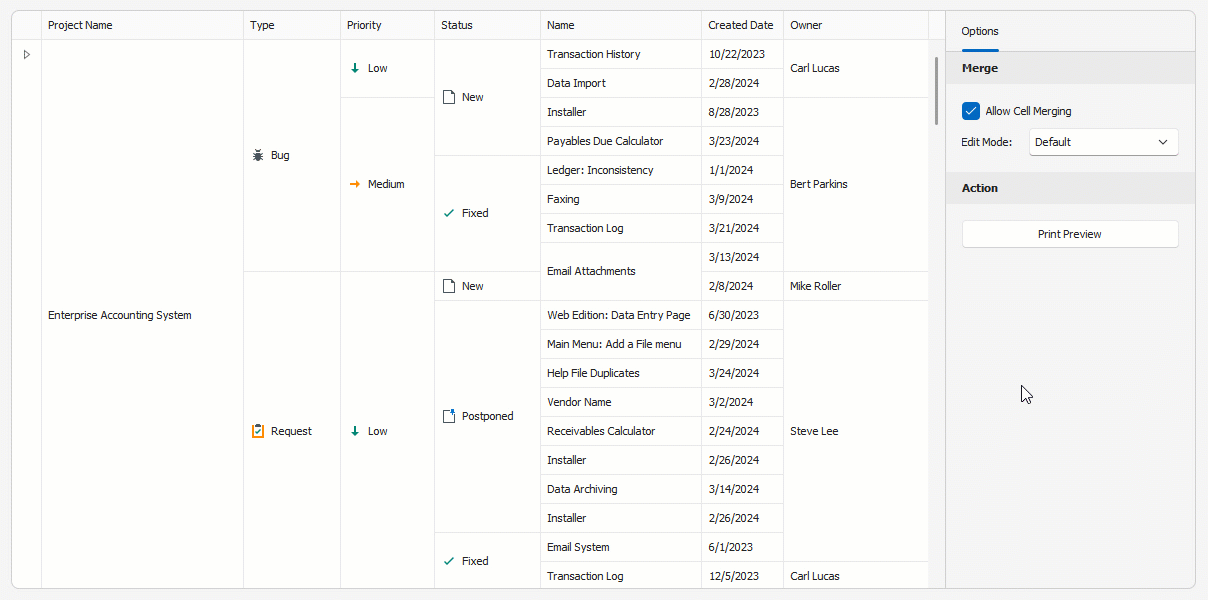Click the New status document icon beside Bug
Viewport: 1208px width, 600px height.
(449, 97)
